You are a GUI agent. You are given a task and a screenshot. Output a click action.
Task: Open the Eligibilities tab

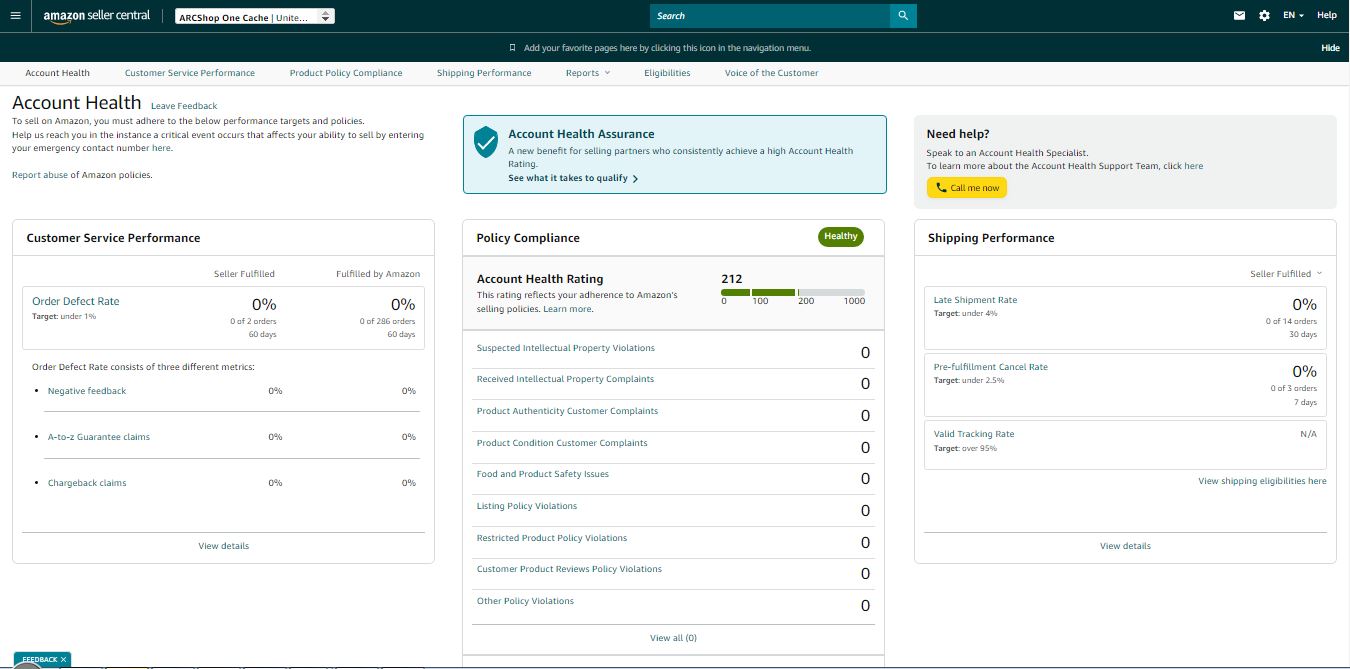tap(667, 73)
